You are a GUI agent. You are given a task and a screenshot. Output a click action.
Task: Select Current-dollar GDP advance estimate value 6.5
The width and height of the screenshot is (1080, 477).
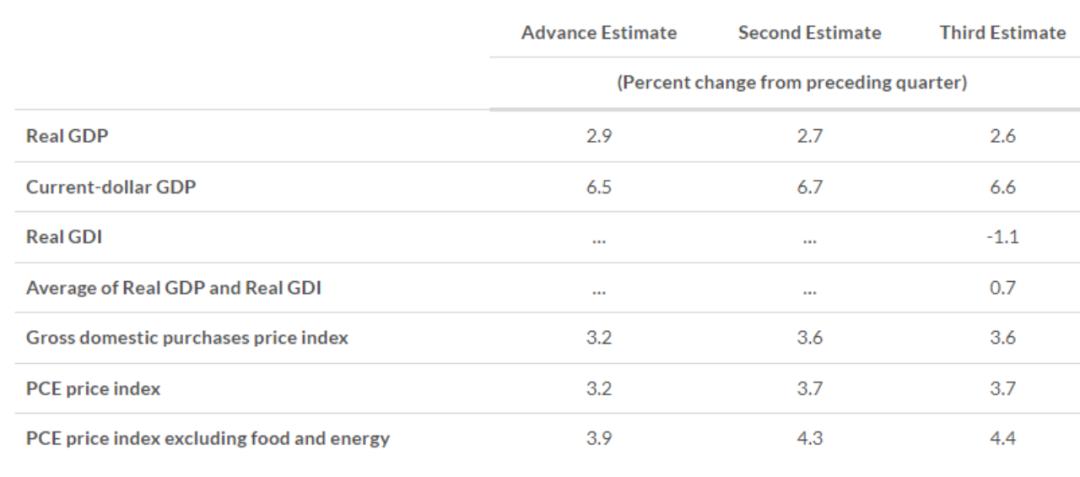click(x=598, y=187)
